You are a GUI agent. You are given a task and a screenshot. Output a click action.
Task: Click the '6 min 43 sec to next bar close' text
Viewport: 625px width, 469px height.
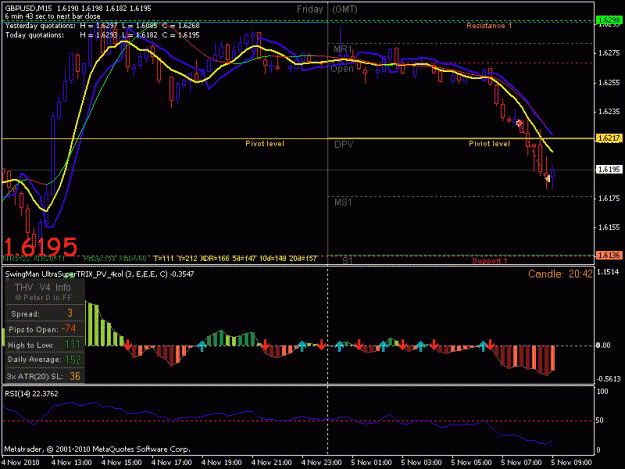pyautogui.click(x=53, y=16)
